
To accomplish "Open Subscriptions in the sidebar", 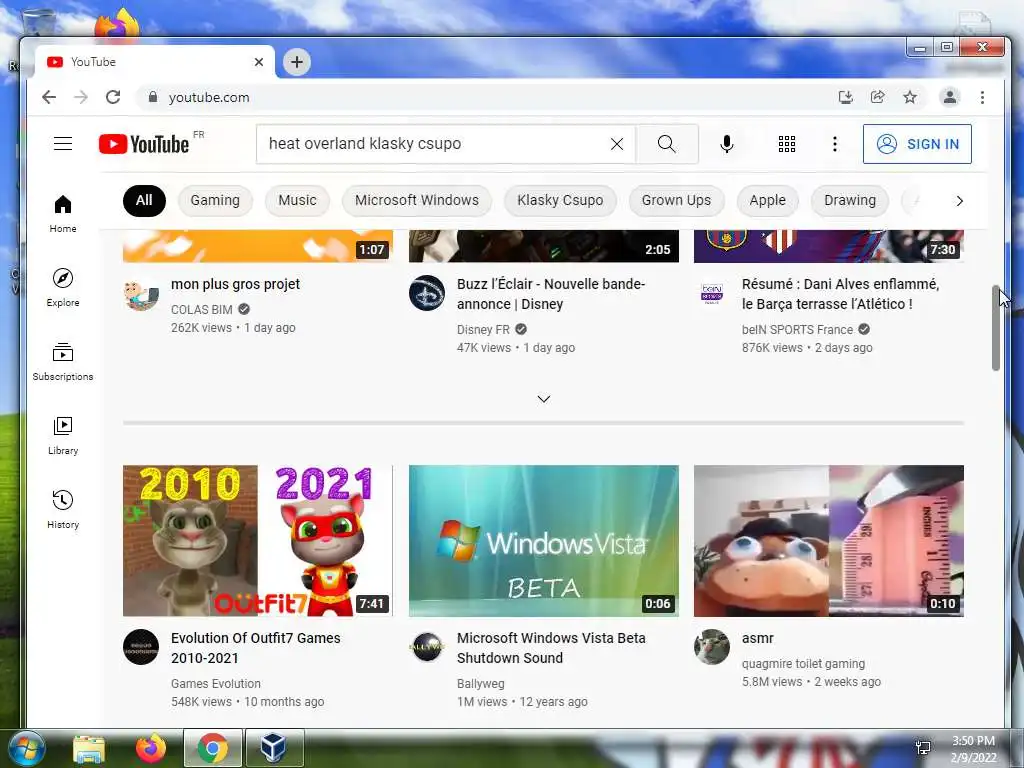I will click(63, 362).
